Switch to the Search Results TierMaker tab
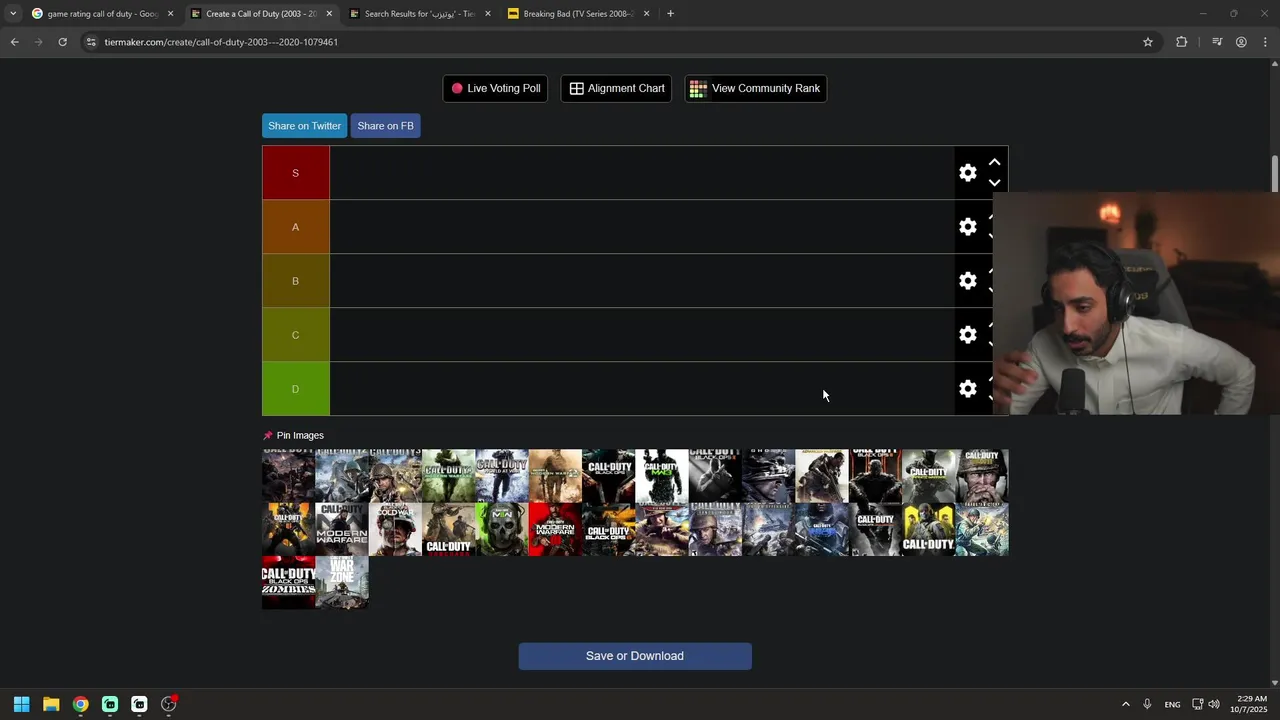This screenshot has width=1280, height=720. click(x=419, y=14)
